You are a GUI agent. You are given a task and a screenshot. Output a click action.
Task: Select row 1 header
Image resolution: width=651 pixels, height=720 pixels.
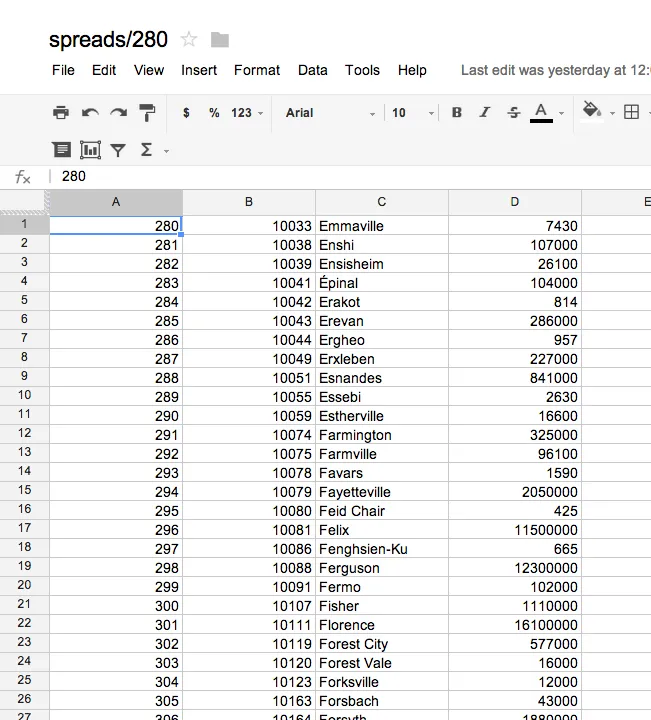point(24,225)
